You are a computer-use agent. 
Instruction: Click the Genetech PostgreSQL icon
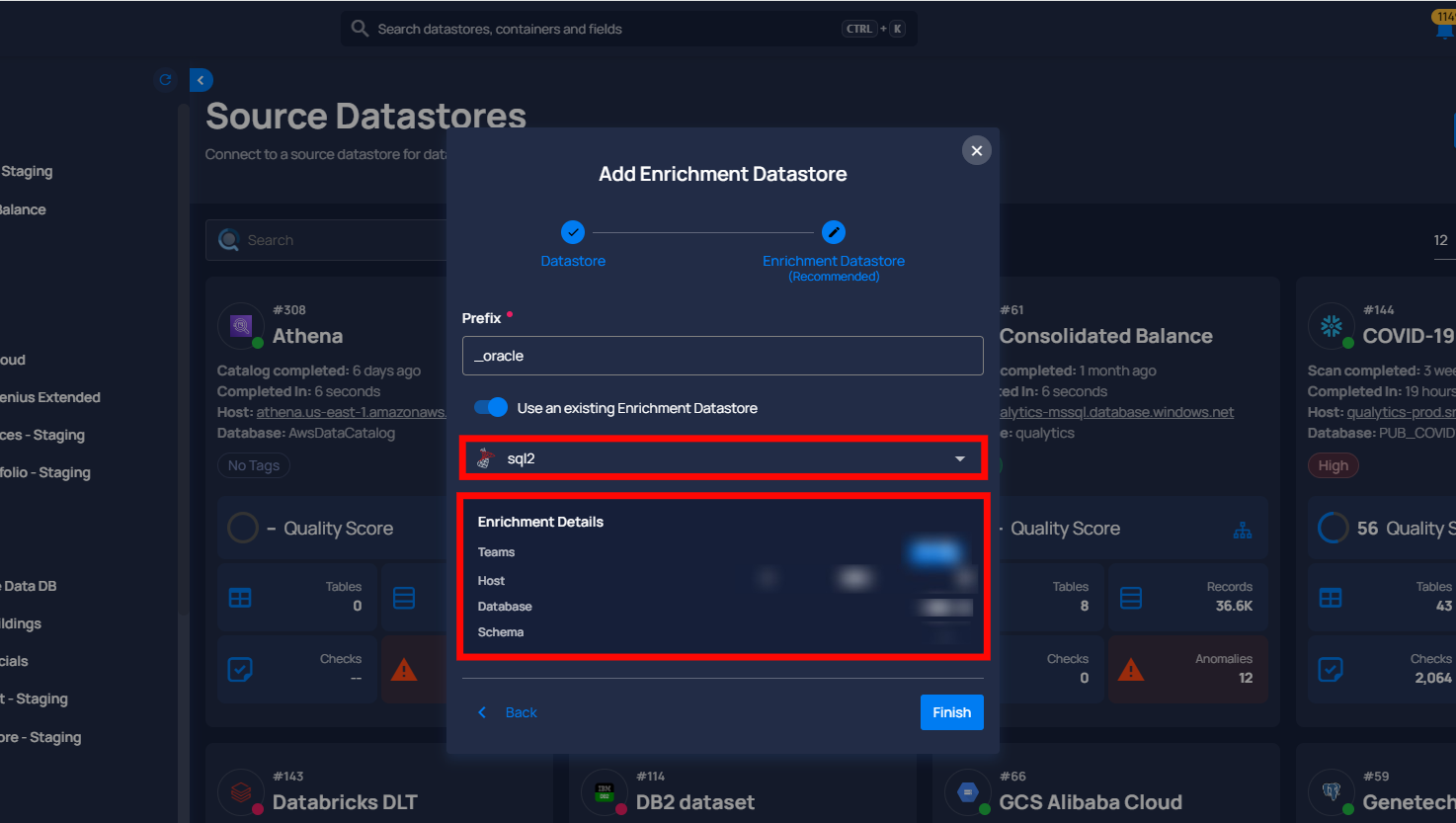1331,792
